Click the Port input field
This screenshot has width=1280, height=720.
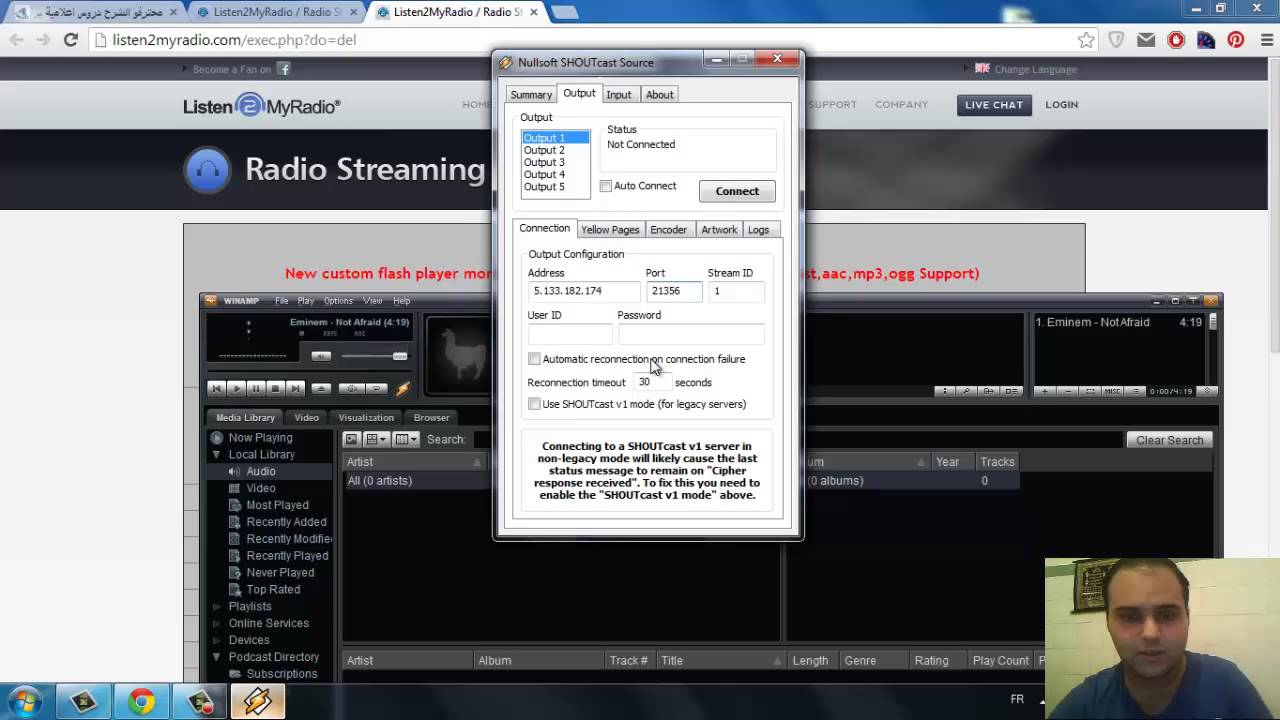[673, 291]
